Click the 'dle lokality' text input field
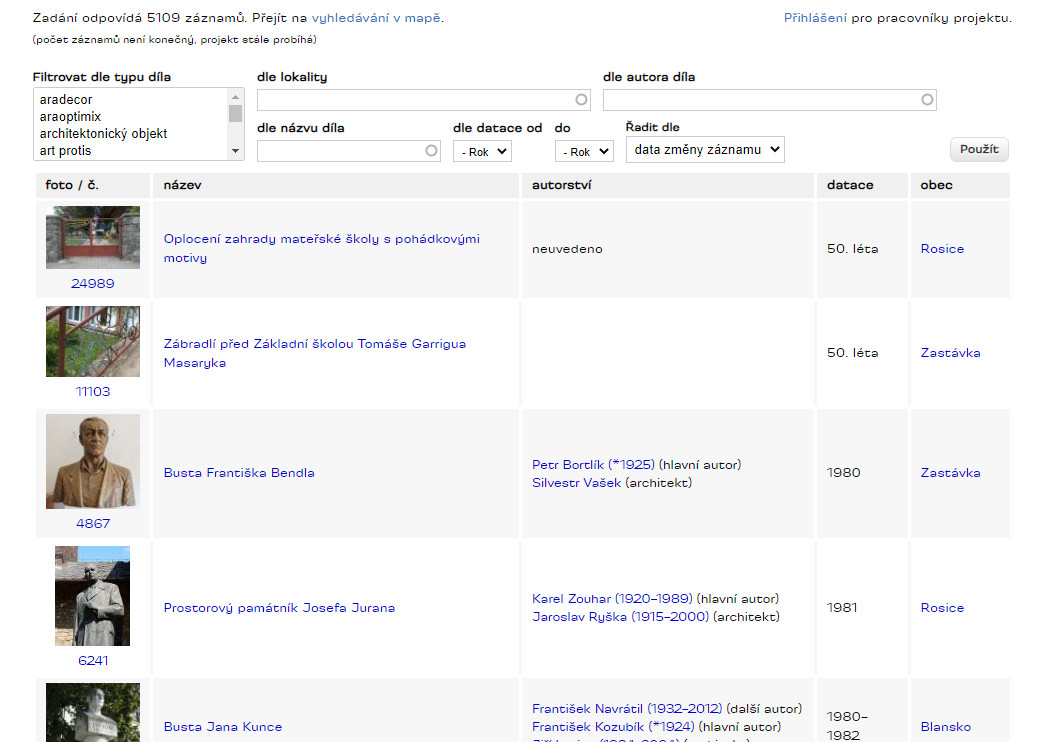This screenshot has width=1042, height=742. click(415, 100)
